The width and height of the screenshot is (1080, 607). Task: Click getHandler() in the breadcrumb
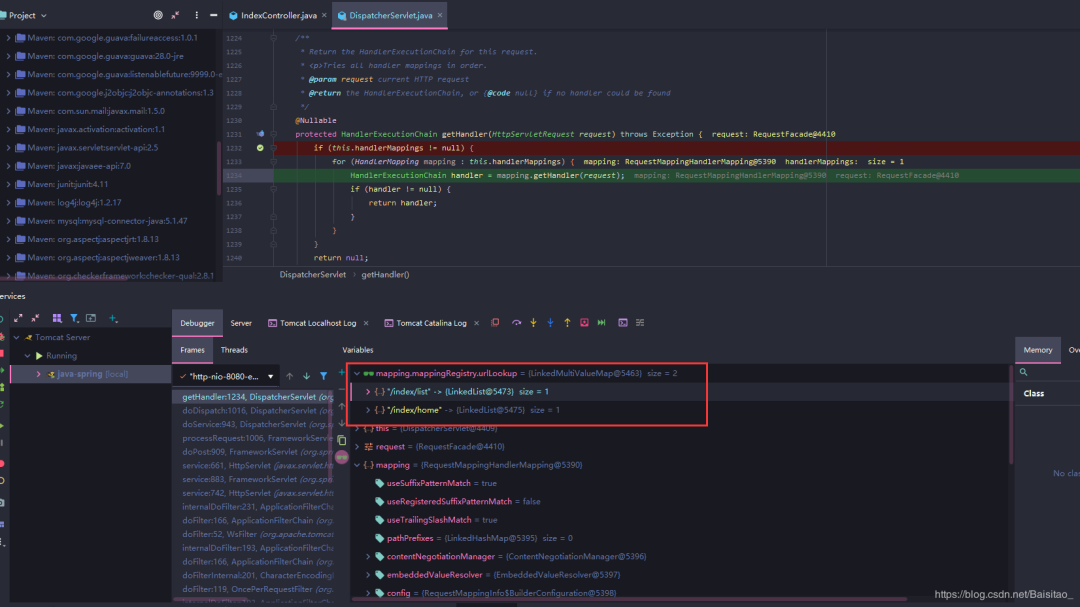tap(385, 274)
